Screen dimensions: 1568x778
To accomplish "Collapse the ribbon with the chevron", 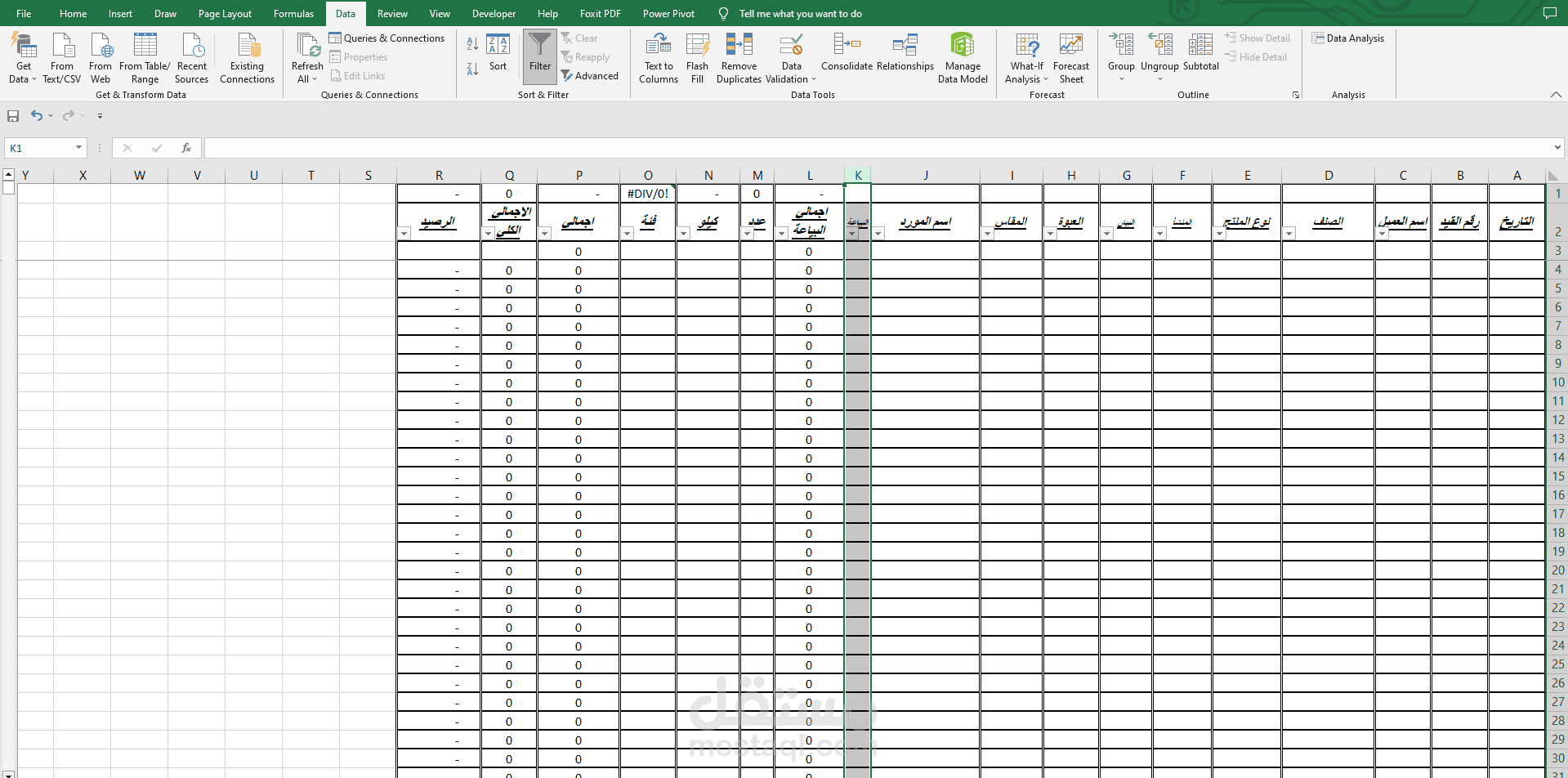I will (1556, 95).
